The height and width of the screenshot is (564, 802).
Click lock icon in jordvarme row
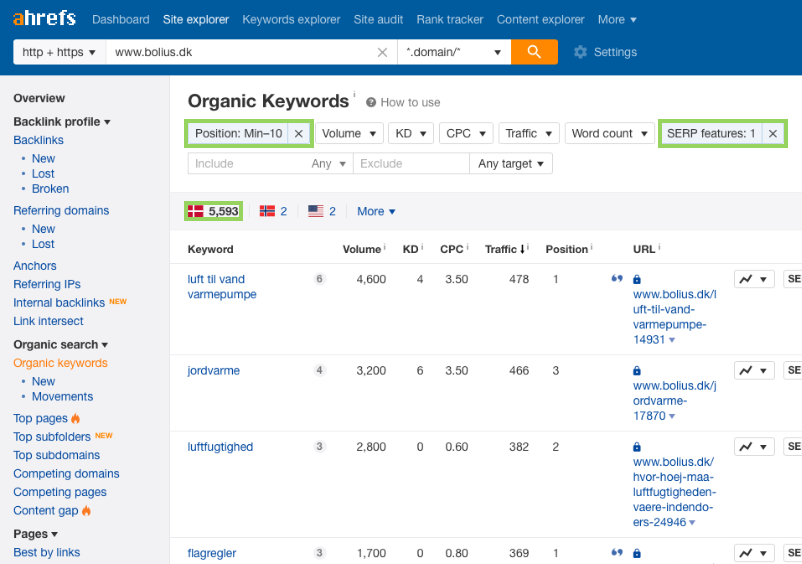tap(637, 371)
